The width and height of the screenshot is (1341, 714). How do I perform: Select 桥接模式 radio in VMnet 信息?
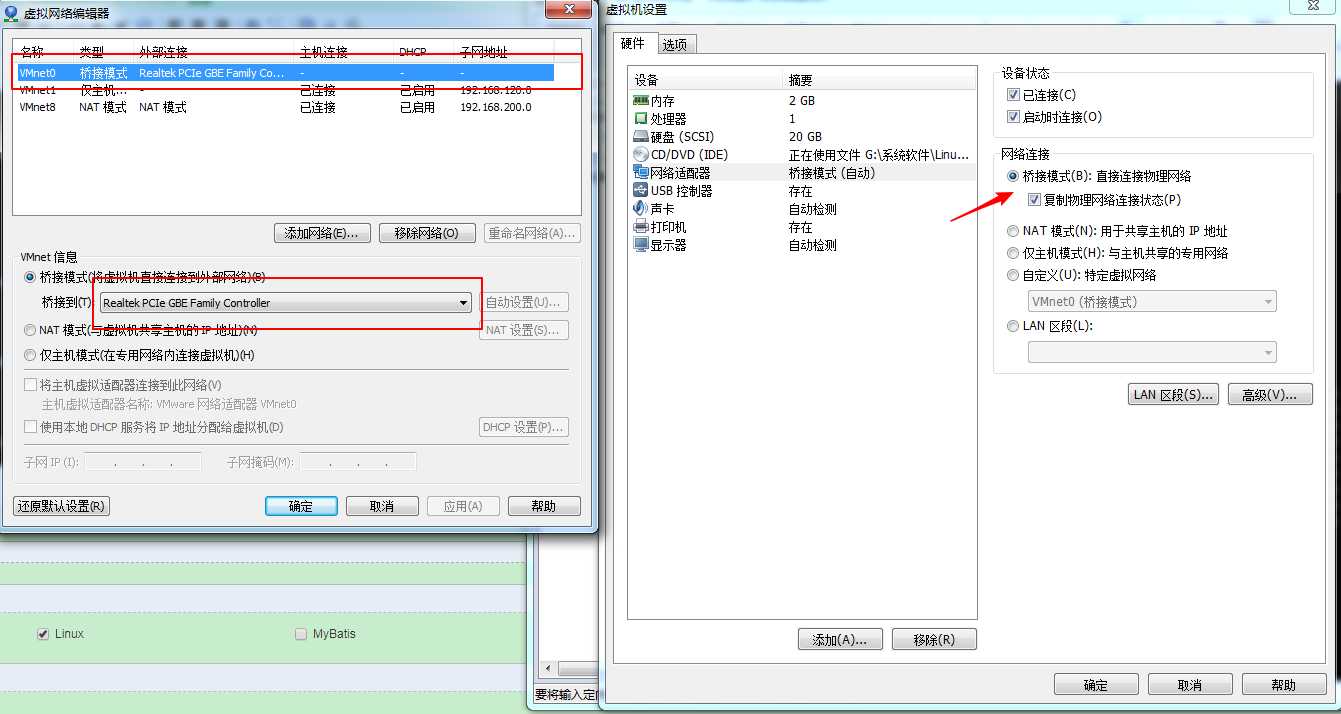click(x=29, y=277)
